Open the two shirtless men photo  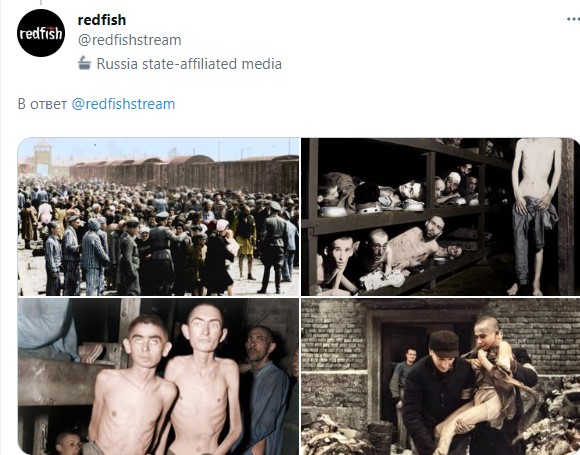click(158, 377)
